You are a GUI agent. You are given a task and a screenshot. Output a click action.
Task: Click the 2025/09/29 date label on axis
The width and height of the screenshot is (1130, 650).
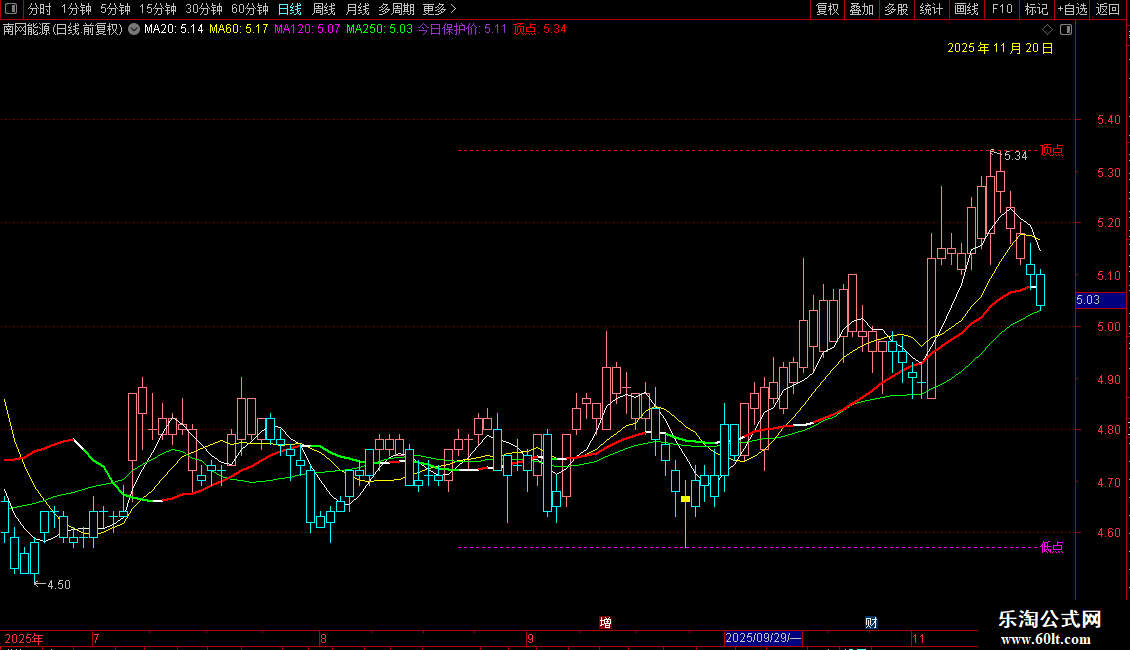coord(763,638)
